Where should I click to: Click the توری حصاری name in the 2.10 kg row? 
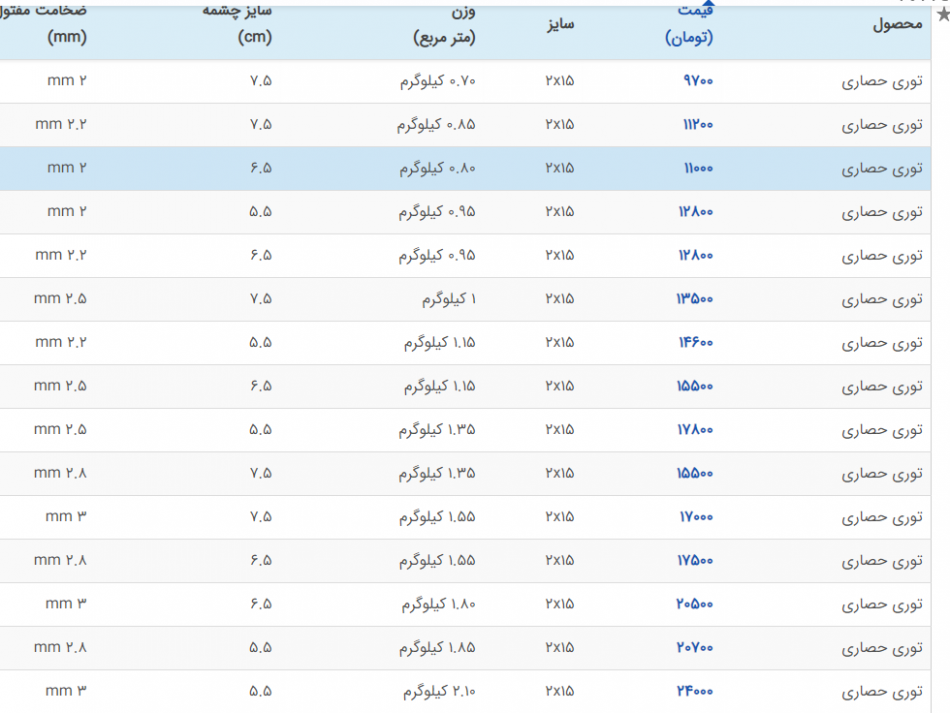tap(881, 691)
